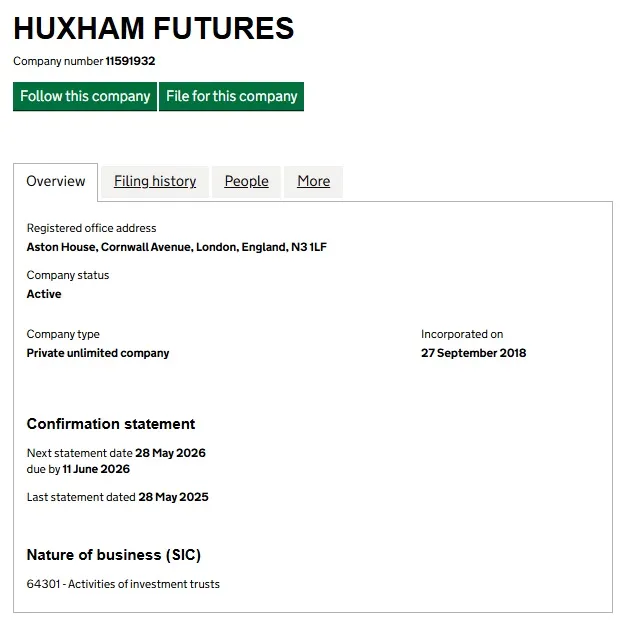Click the SIC code 64301 investment trusts entry
The image size is (636, 627).
click(123, 584)
